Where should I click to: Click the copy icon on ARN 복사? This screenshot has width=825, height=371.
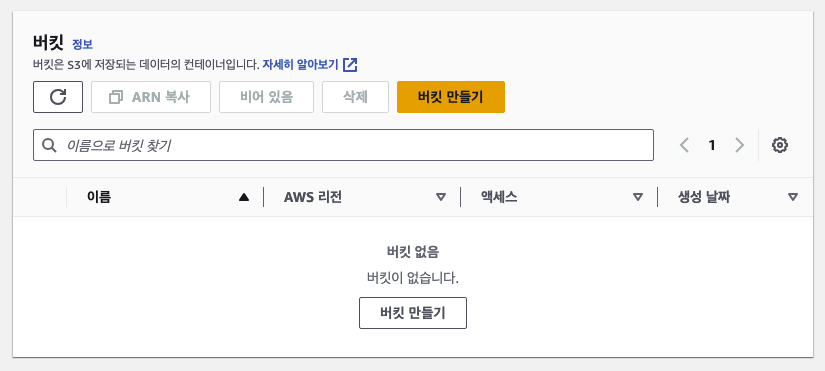(x=116, y=97)
